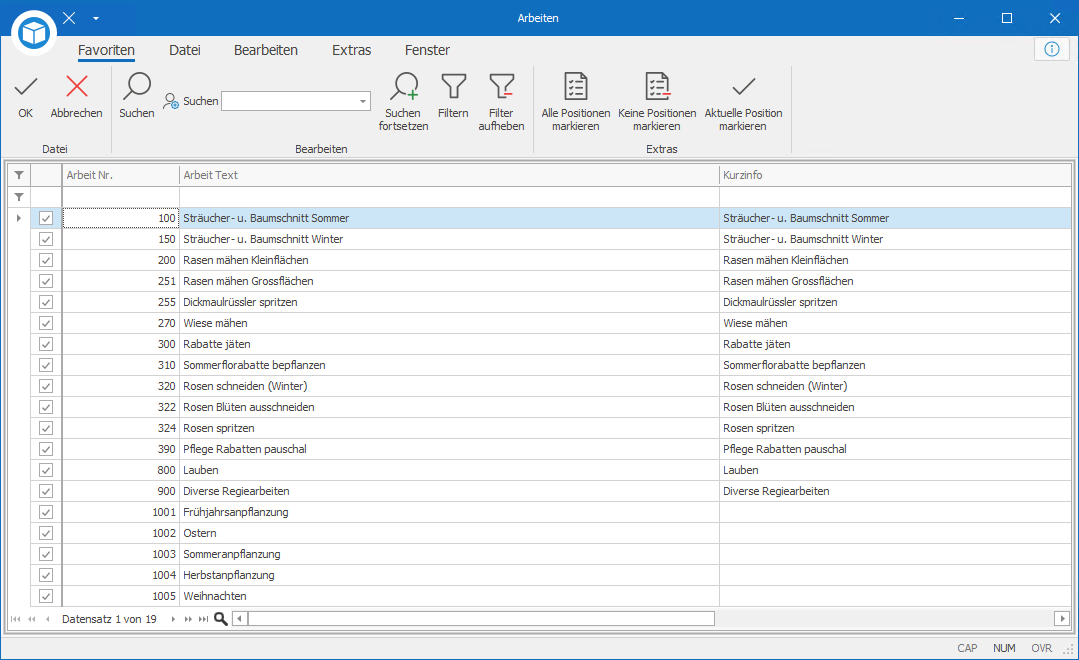Go to next record arrow

(173, 619)
